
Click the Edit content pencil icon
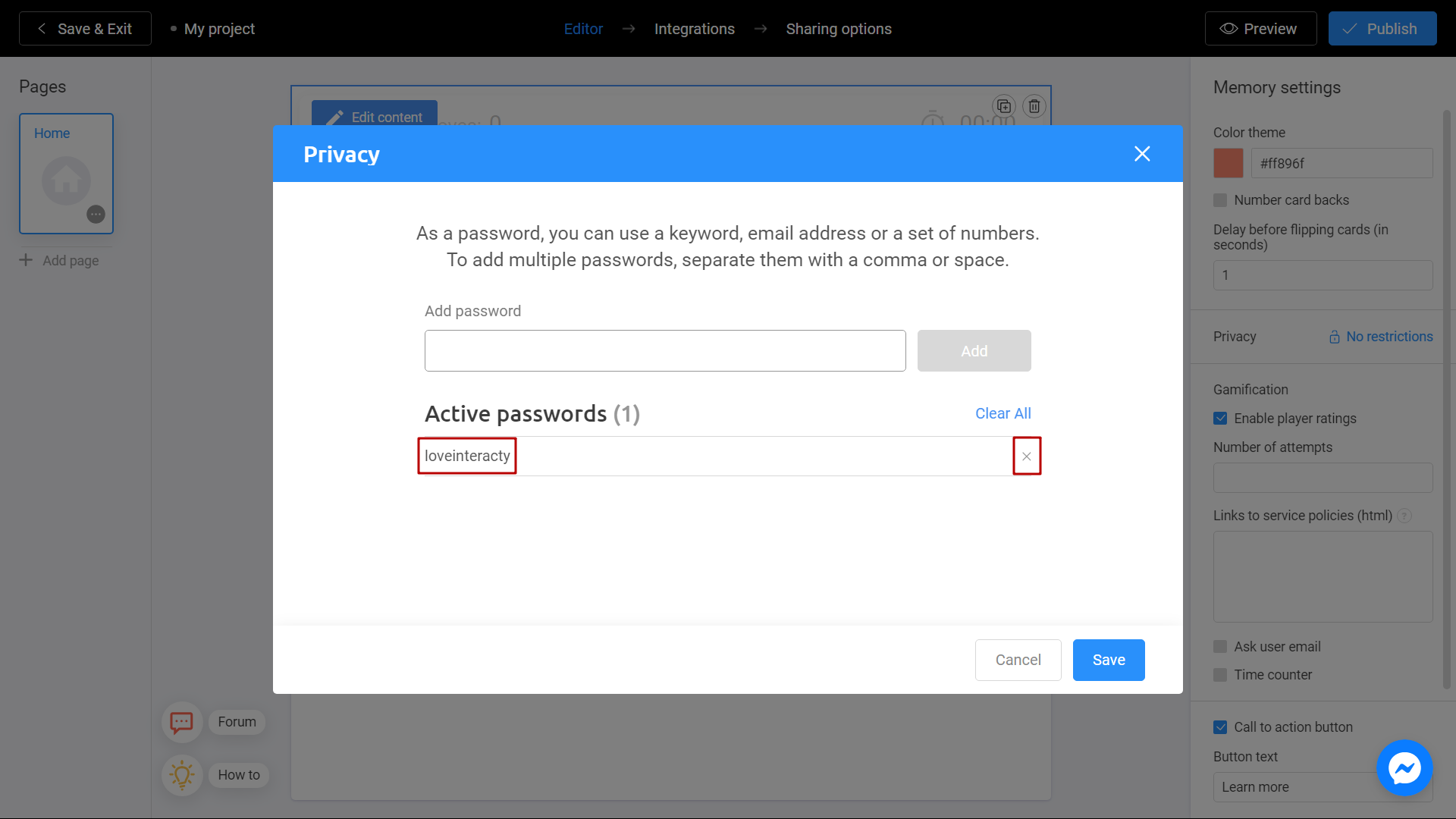pos(336,117)
